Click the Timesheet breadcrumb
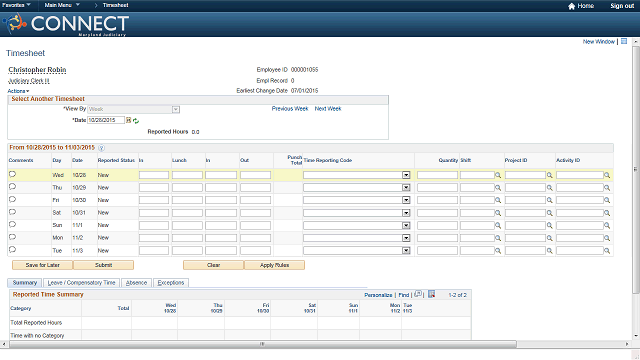640x360 pixels. point(116,5)
